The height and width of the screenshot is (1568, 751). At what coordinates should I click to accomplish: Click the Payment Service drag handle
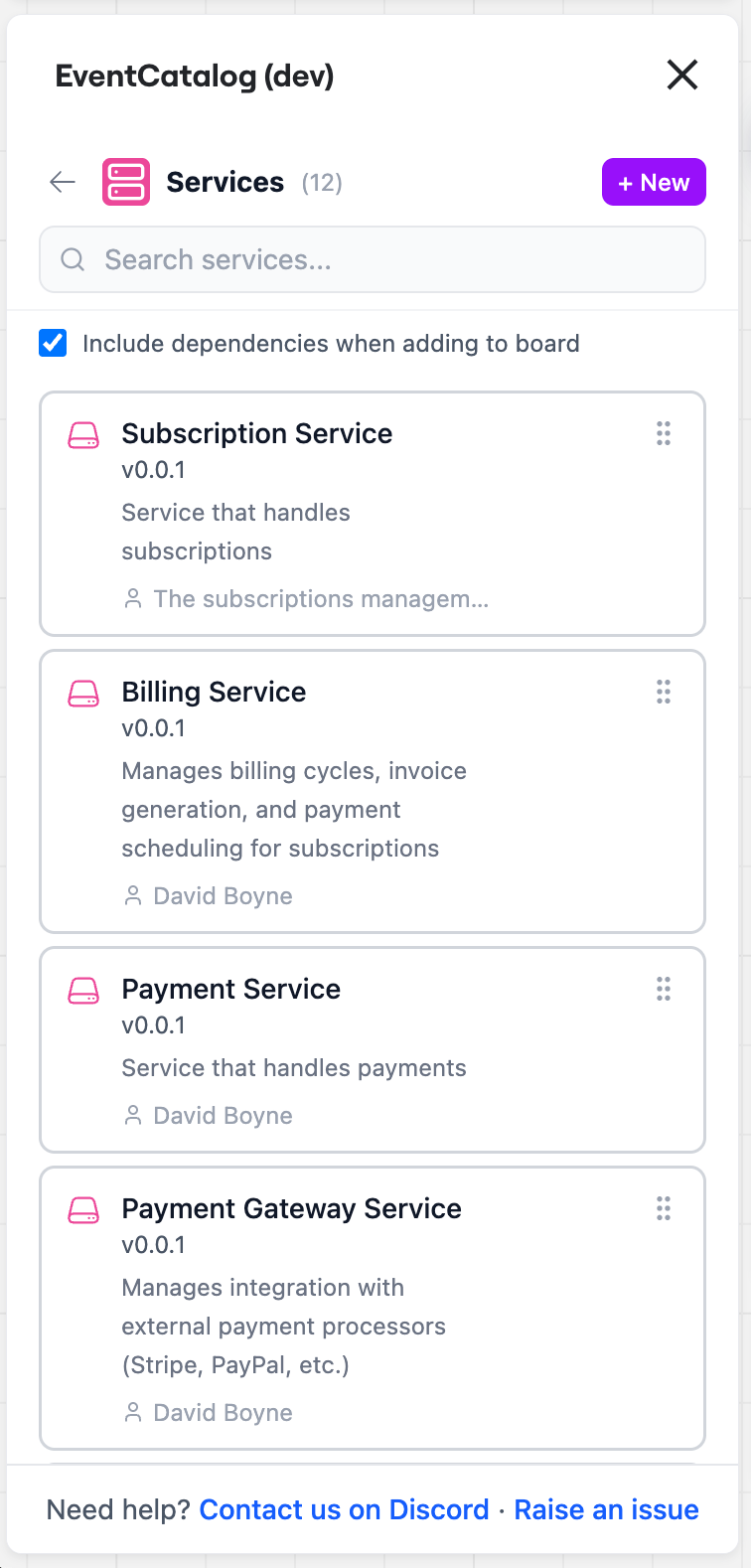coord(664,989)
